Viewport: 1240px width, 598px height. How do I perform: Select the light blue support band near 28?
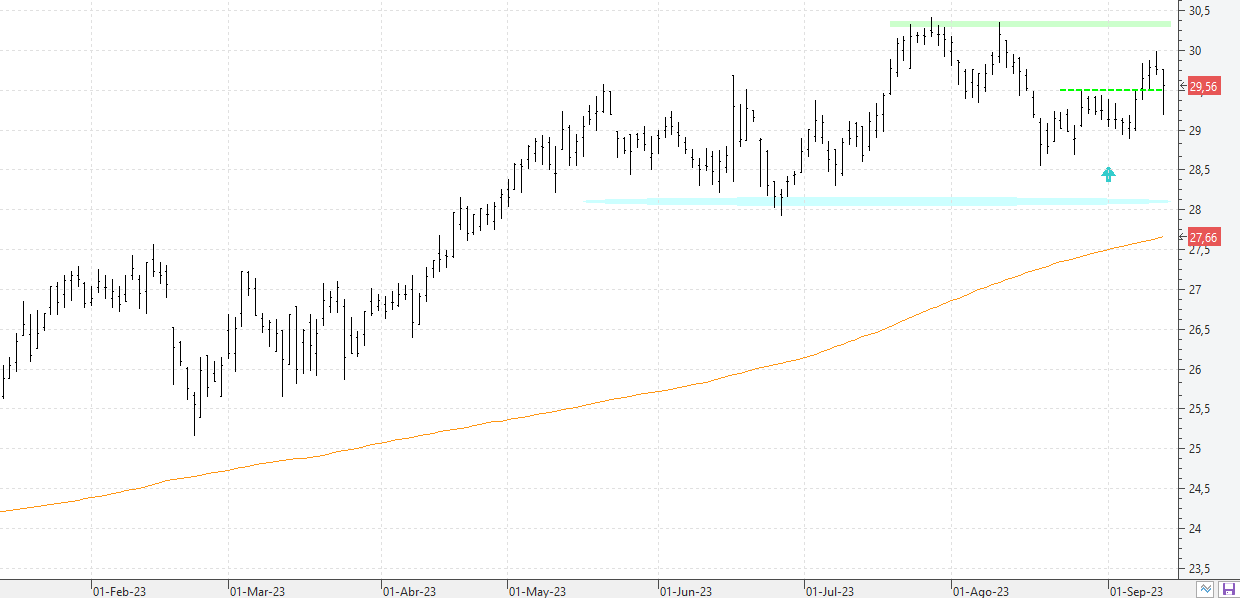pyautogui.click(x=876, y=201)
